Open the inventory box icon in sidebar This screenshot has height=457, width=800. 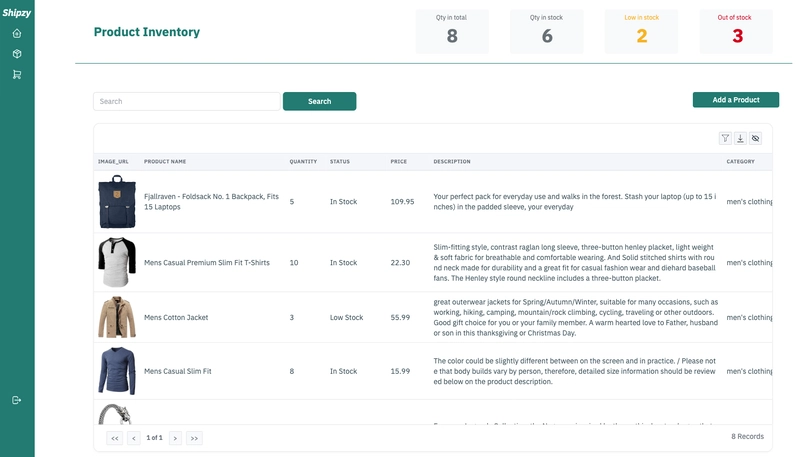(x=17, y=54)
